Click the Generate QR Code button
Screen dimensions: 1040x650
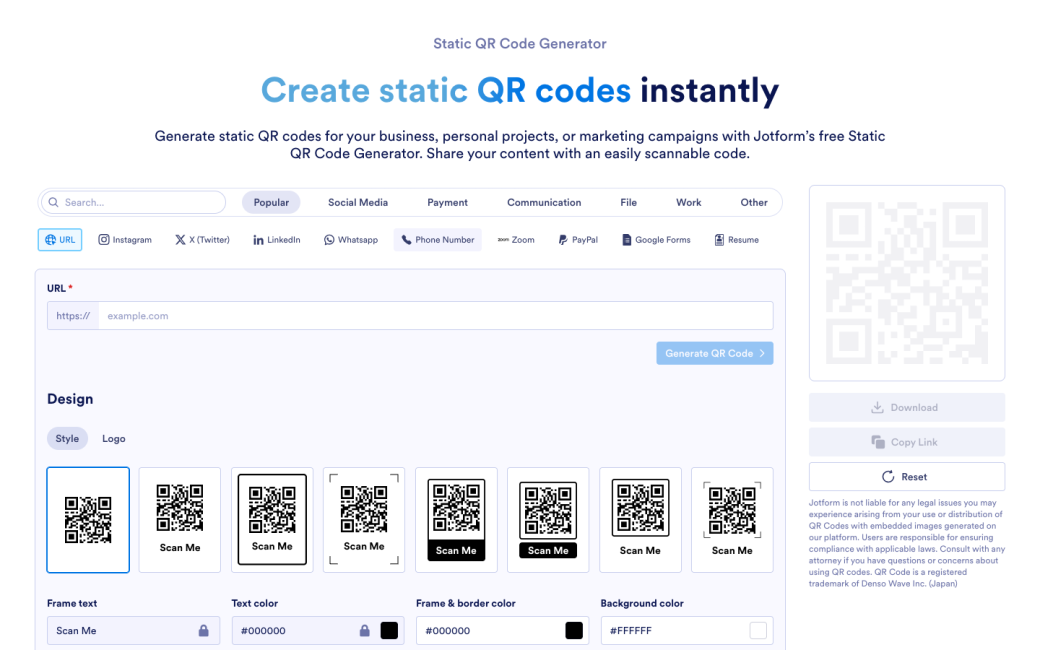[714, 354]
